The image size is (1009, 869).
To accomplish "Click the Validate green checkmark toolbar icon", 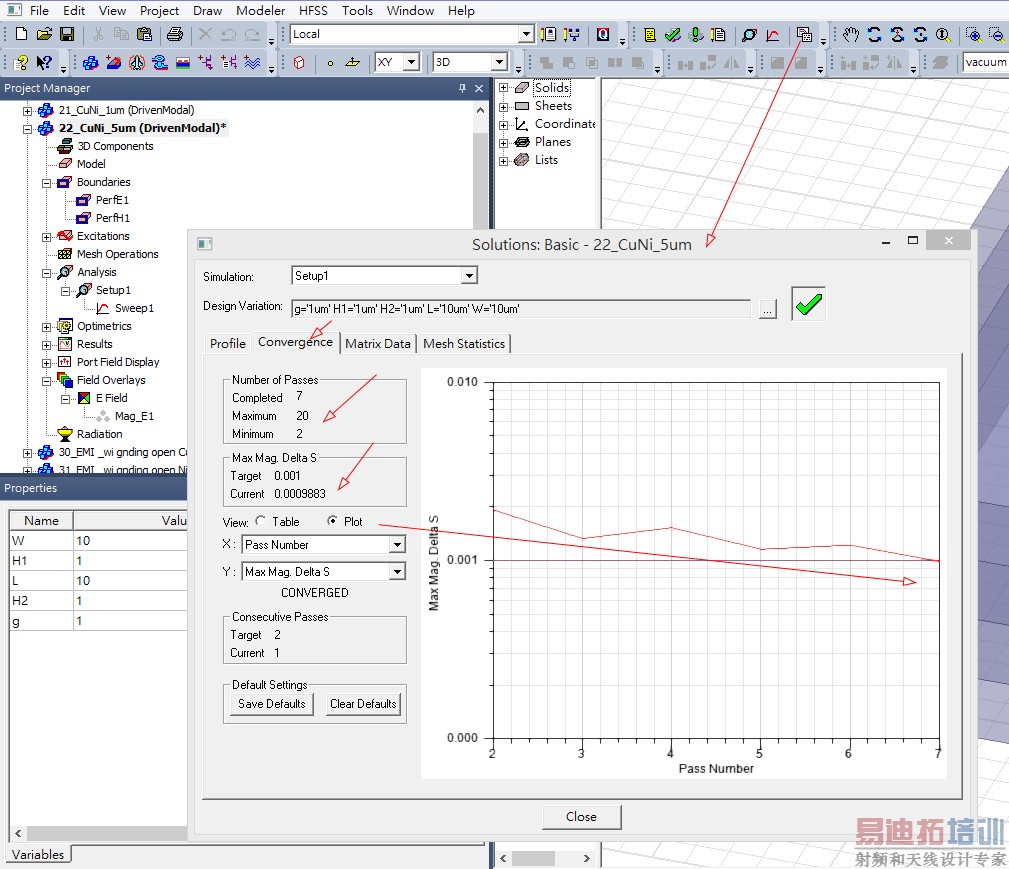I will pyautogui.click(x=673, y=34).
